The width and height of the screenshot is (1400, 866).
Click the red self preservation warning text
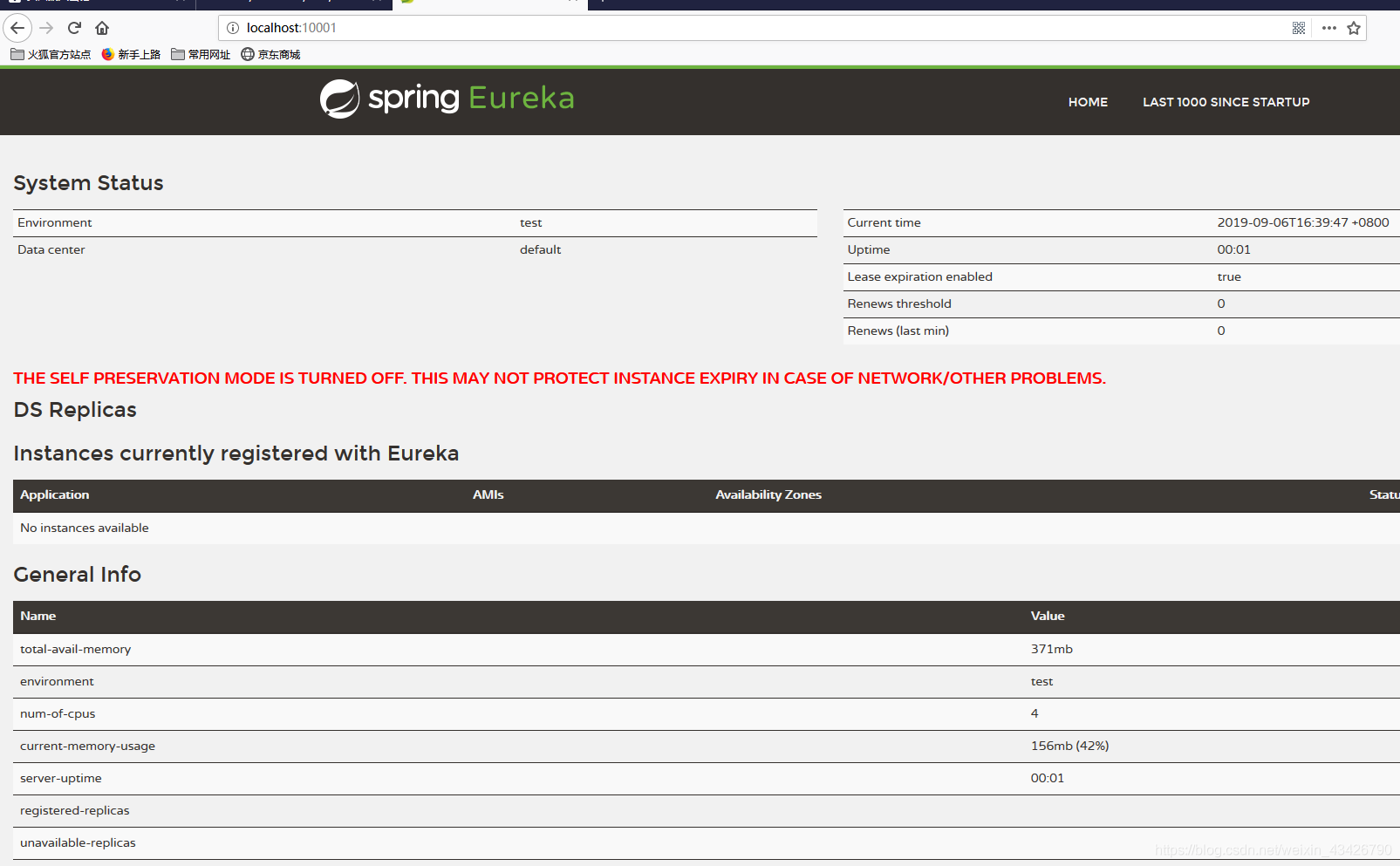tap(559, 378)
